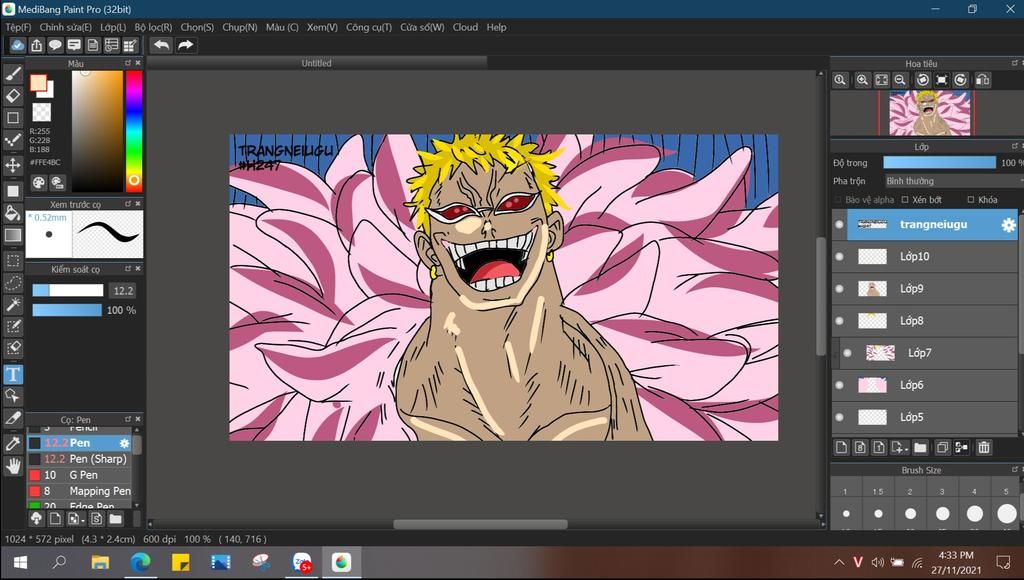Select the Pen (Sharp) brush
Viewport: 1024px width, 580px height.
pos(78,459)
